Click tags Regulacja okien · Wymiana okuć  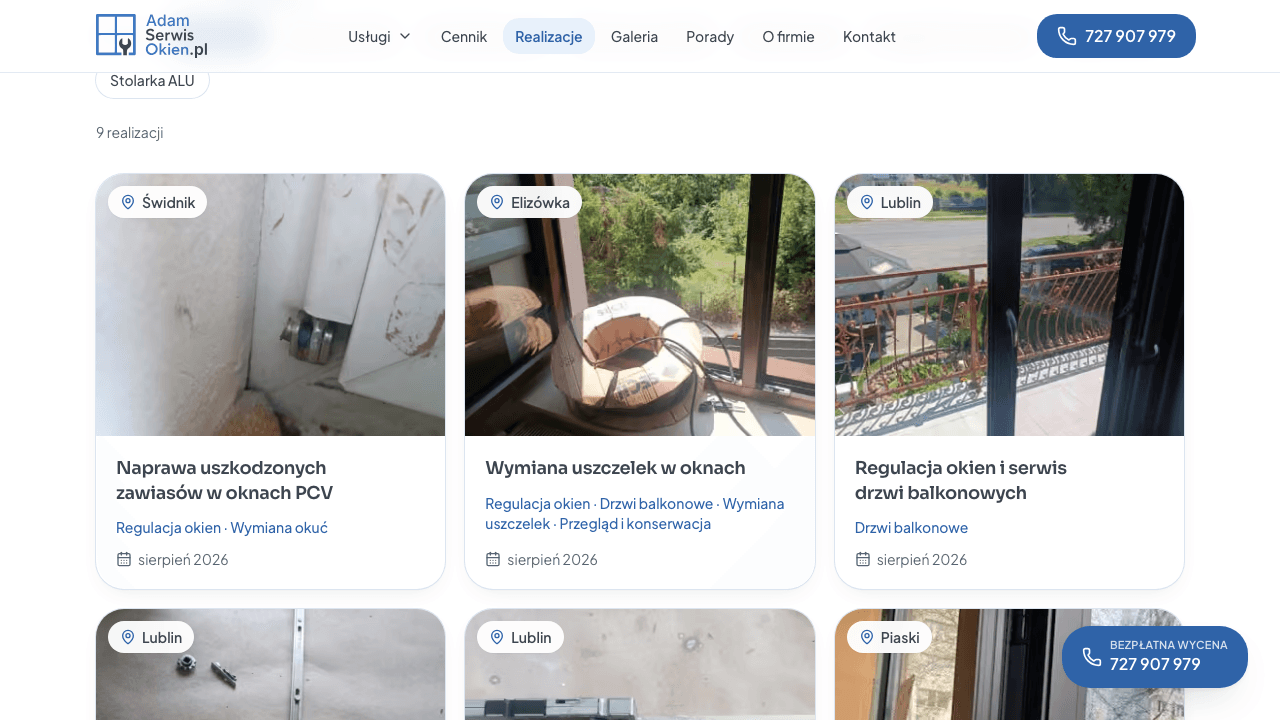click(222, 528)
